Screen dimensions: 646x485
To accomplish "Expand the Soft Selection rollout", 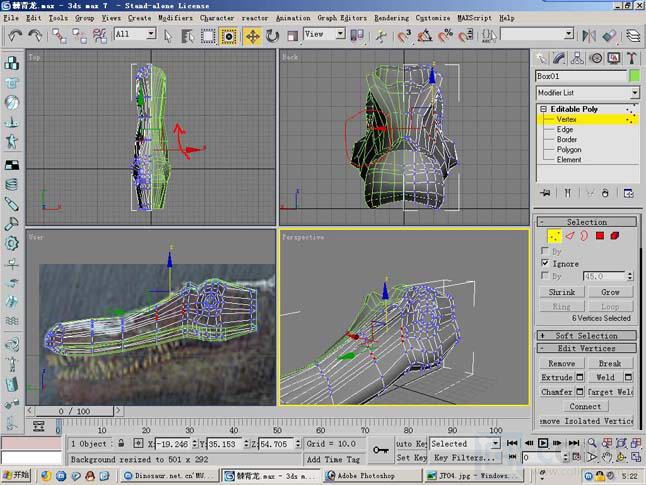I will click(x=587, y=335).
